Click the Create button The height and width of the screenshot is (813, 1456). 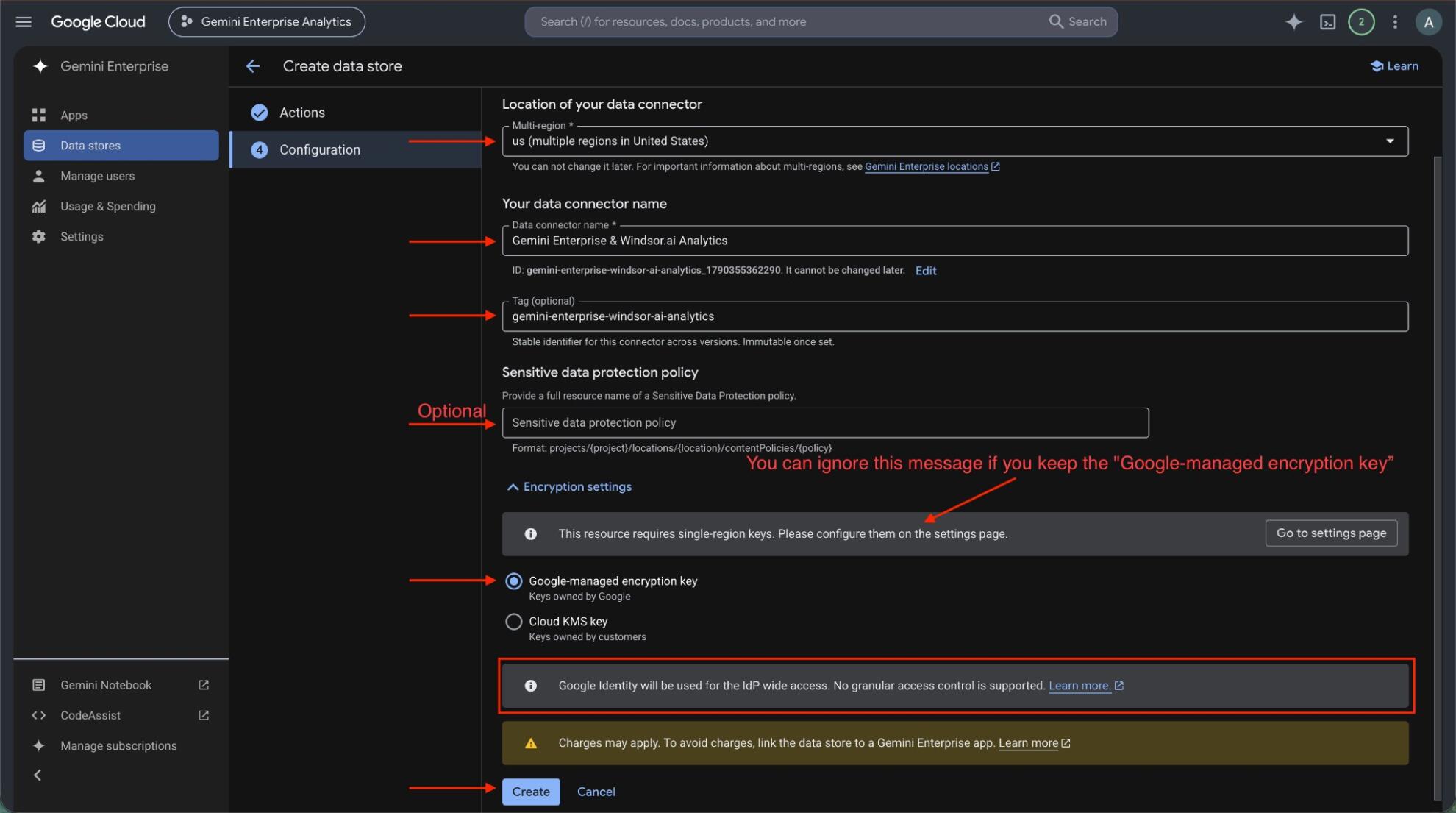point(531,792)
